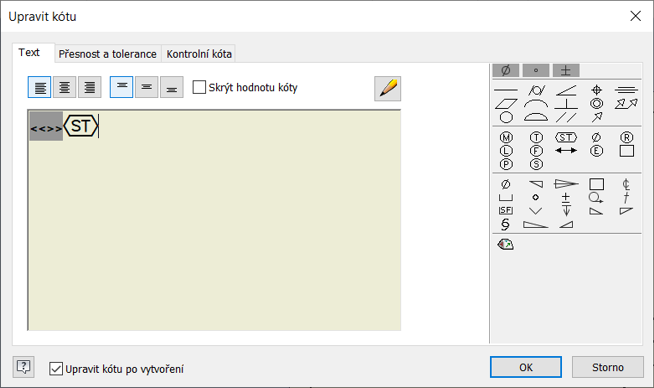The image size is (654, 388).
Task: Insert the circled F modifier
Action: (536, 151)
